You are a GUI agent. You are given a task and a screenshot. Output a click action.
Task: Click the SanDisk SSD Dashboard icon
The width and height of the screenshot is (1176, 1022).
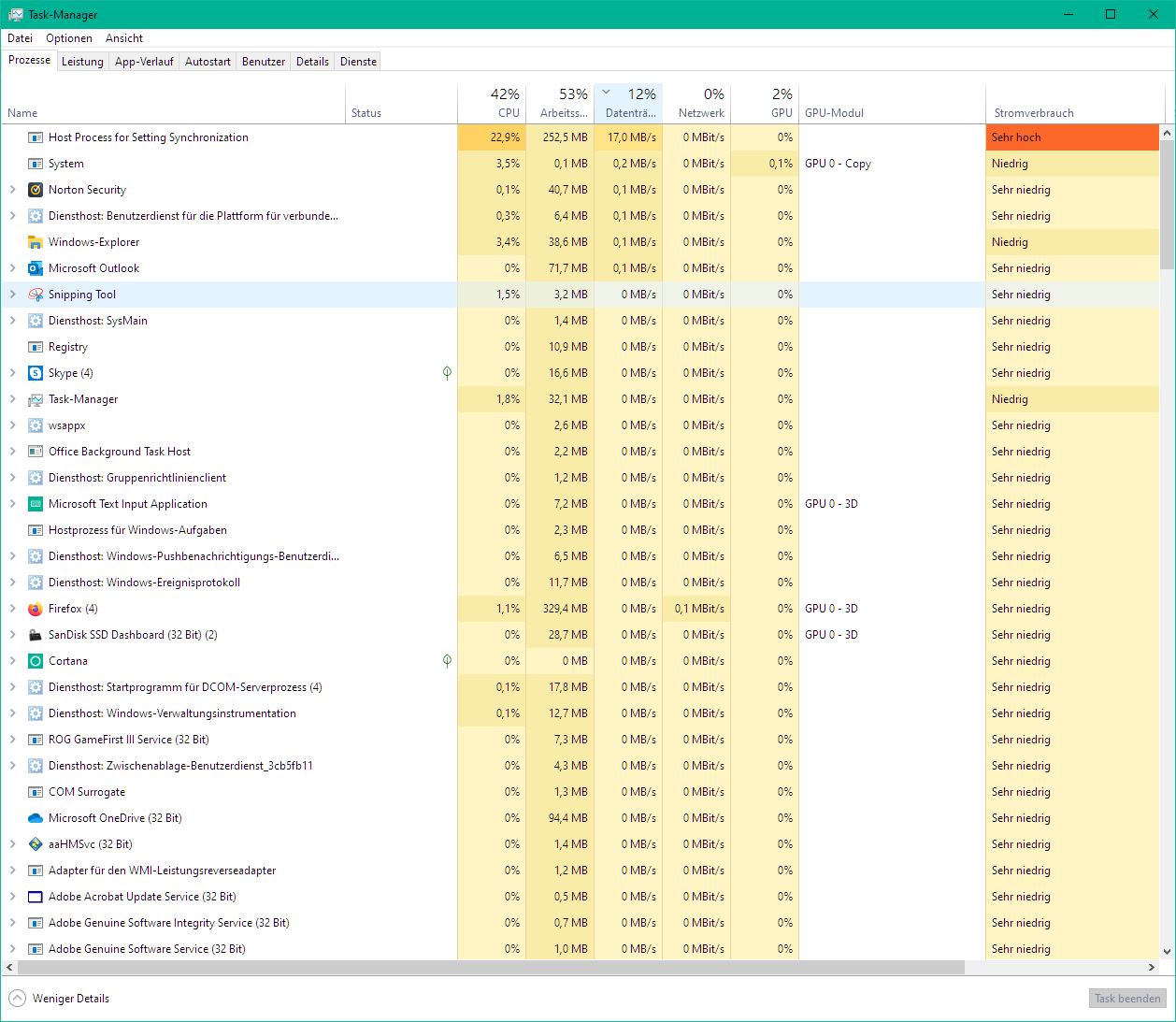[x=36, y=635]
